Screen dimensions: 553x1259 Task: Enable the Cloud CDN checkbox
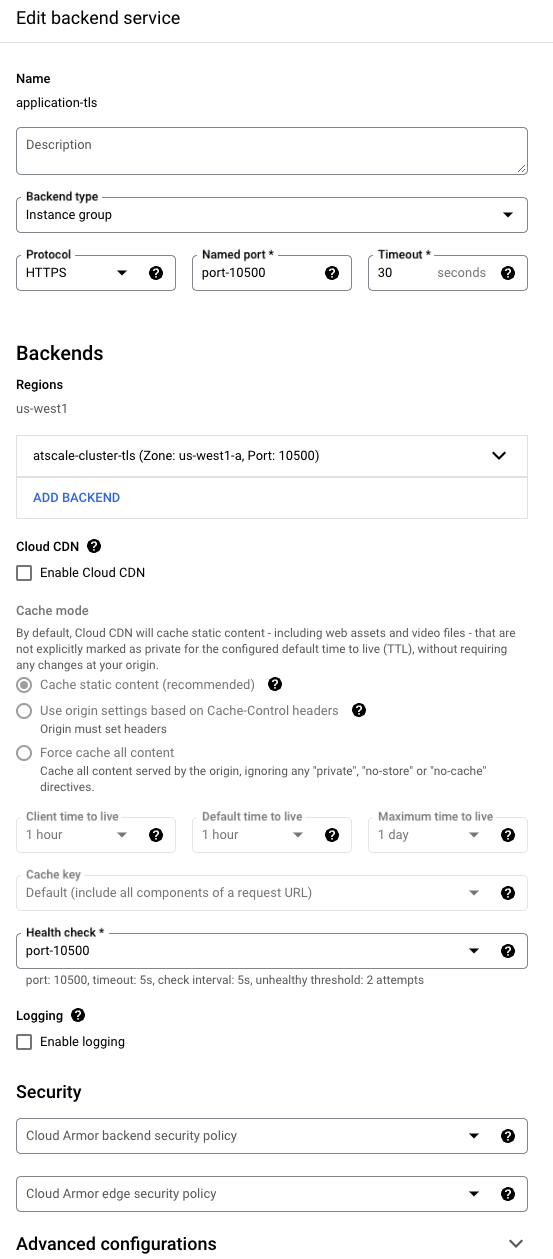click(24, 573)
